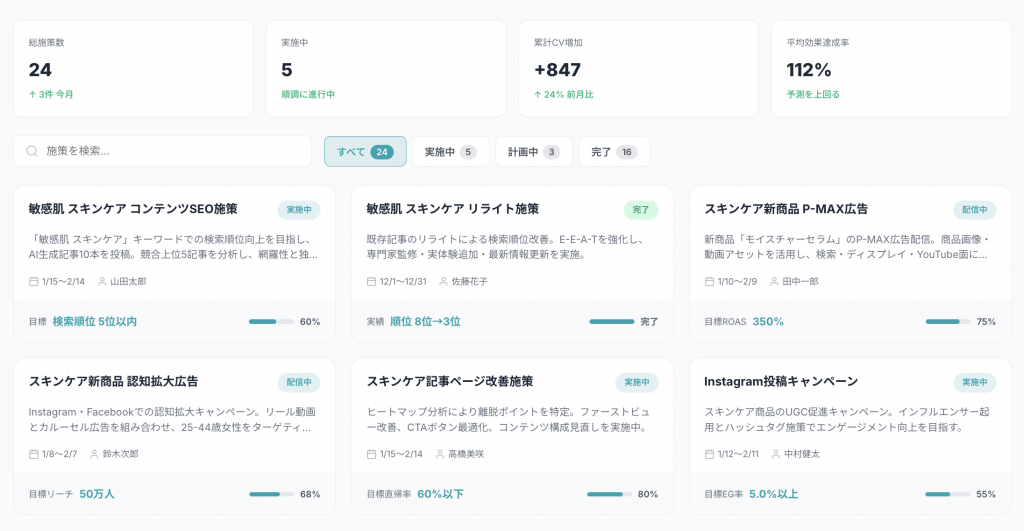Click calendar icon on Instagram投稿キャンペーン card
Image resolution: width=1024 pixels, height=531 pixels.
coord(710,454)
